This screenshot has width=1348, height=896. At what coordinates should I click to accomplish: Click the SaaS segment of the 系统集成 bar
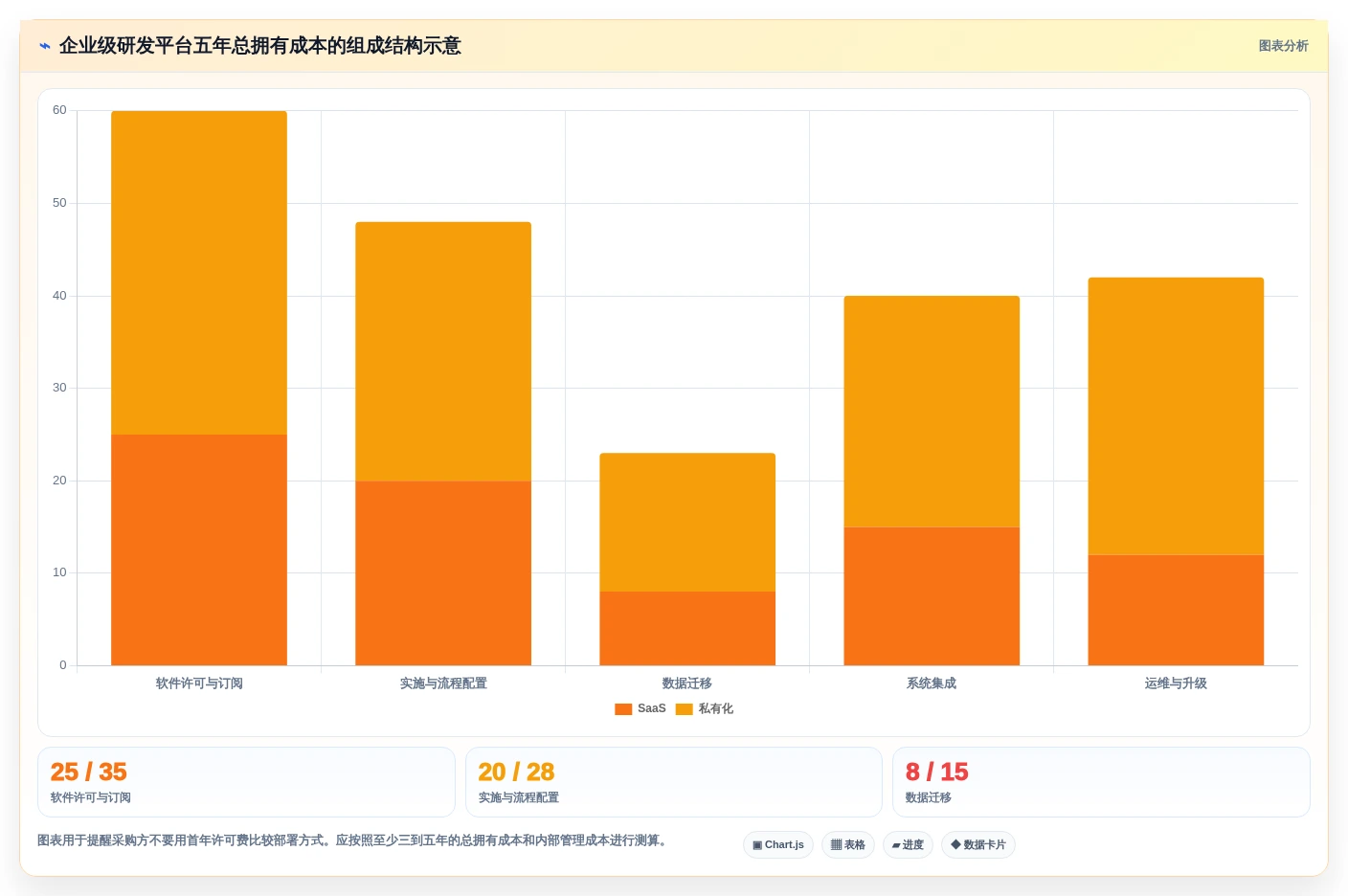coord(932,595)
